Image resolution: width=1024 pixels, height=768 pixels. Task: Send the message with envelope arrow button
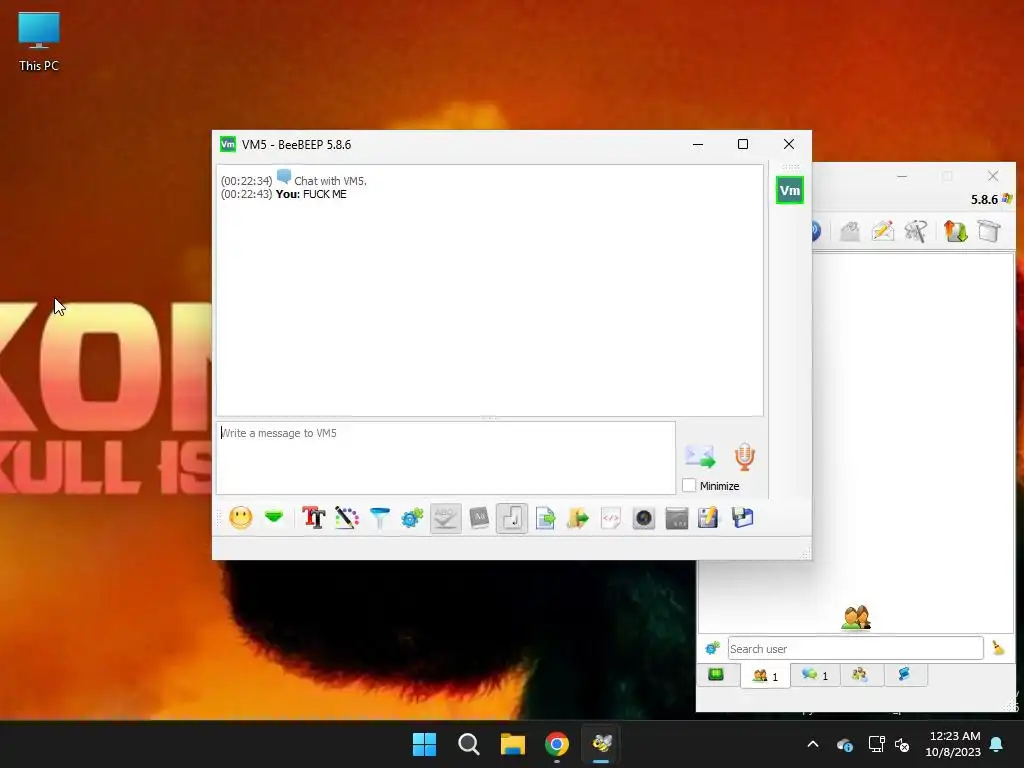[x=700, y=456]
